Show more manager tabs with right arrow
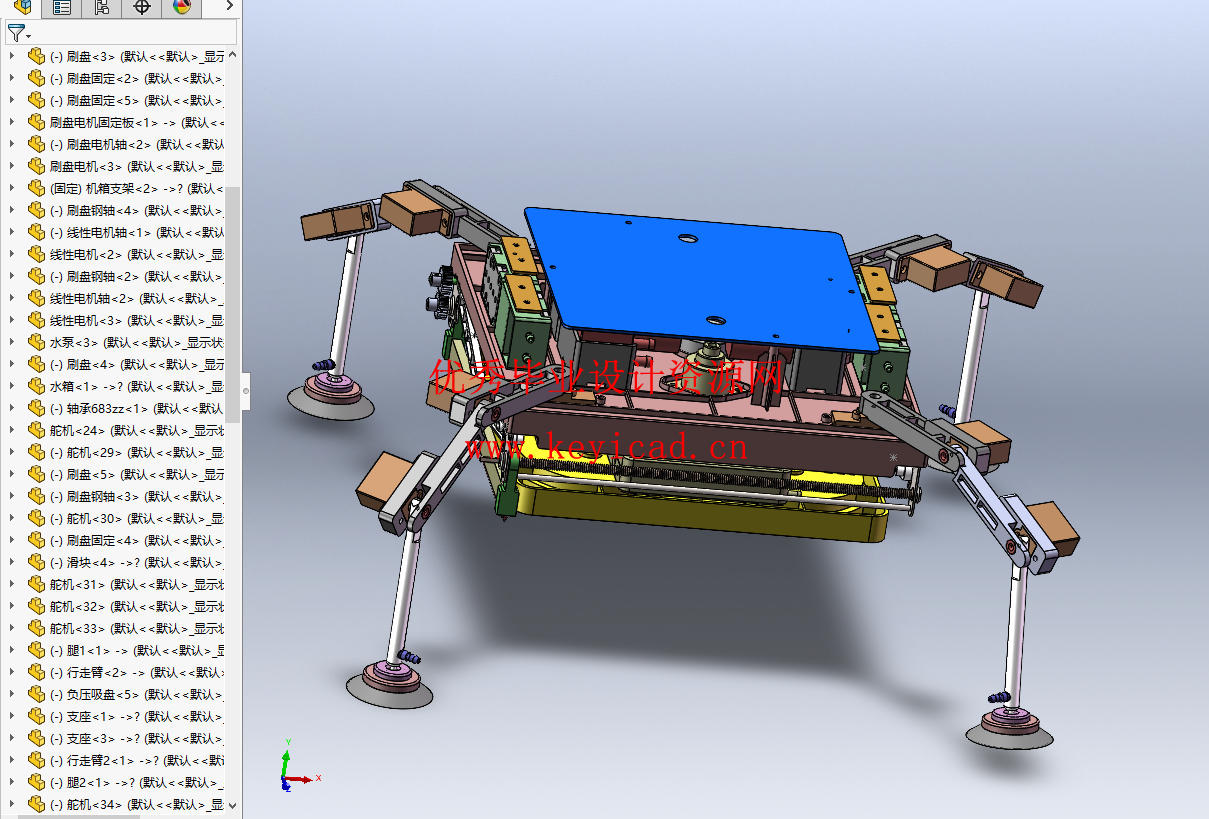Viewport: 1209px width, 819px height. pyautogui.click(x=229, y=8)
